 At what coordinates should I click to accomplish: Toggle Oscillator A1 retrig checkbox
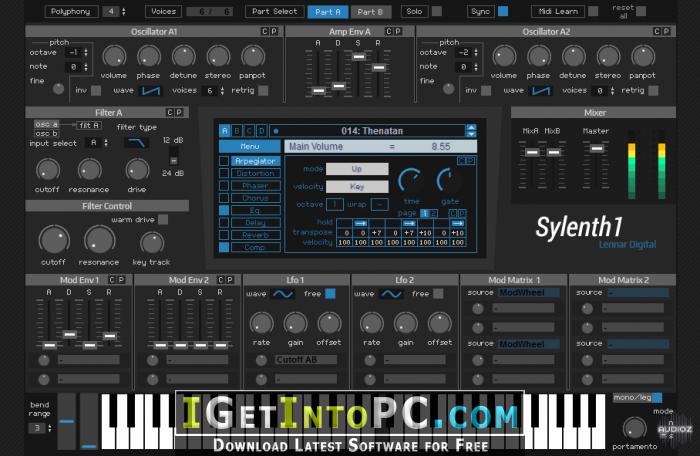click(263, 91)
